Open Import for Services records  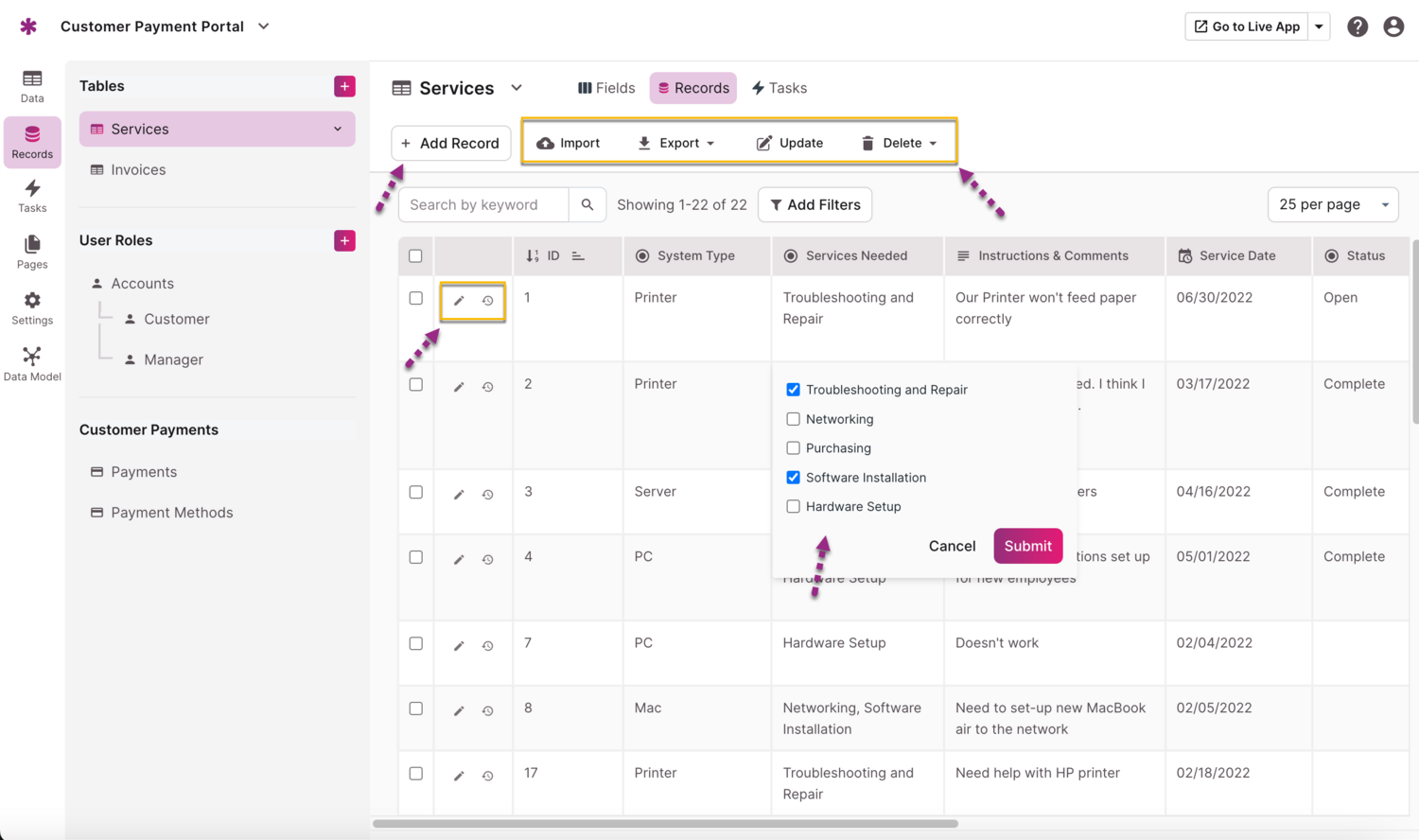(568, 142)
